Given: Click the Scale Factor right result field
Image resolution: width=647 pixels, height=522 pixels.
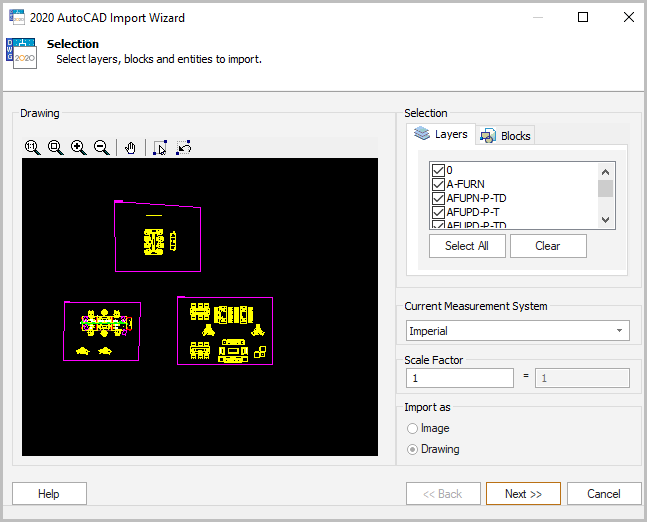Looking at the screenshot, I should click(582, 378).
